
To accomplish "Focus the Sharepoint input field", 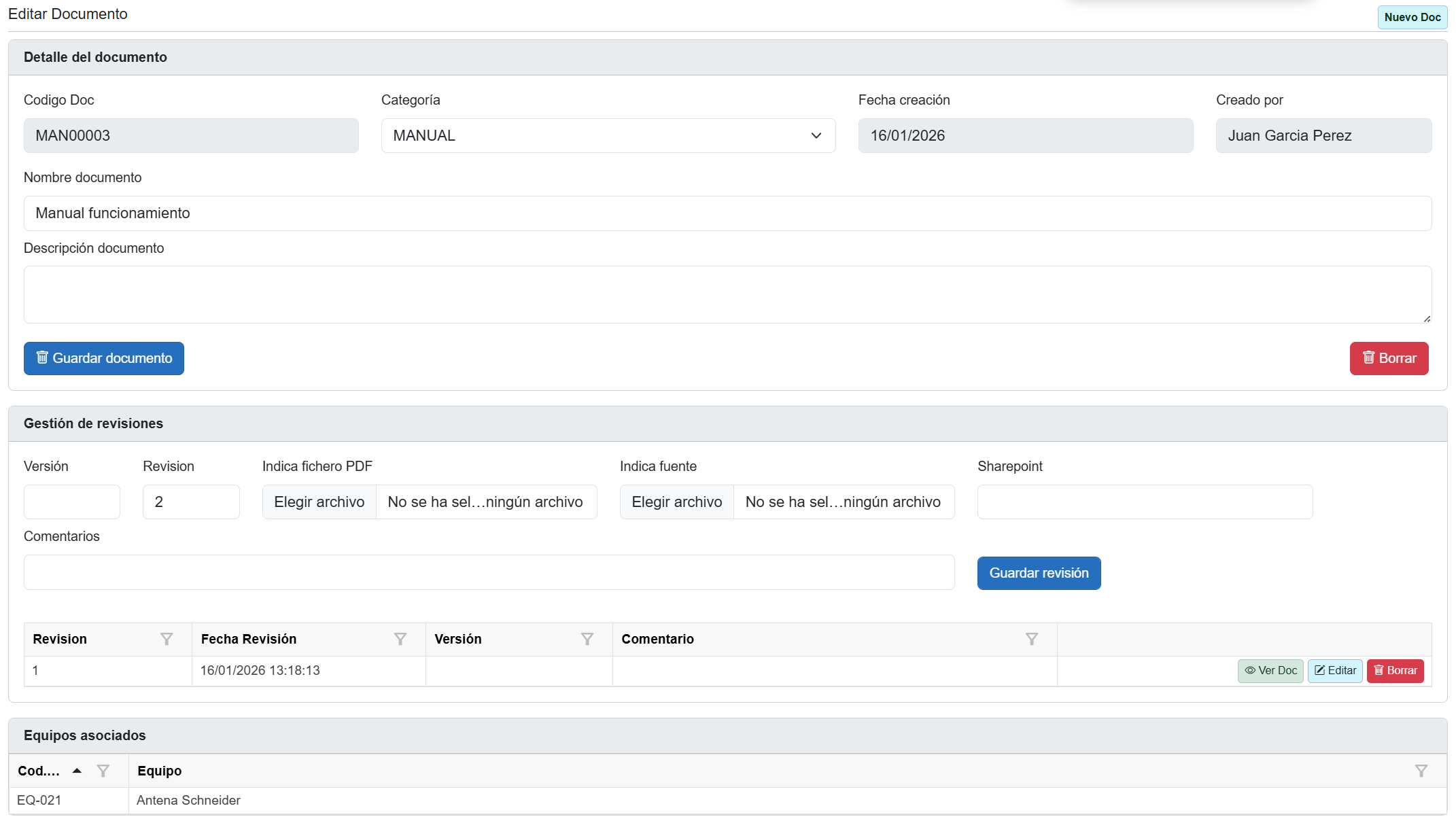I will pyautogui.click(x=1145, y=502).
